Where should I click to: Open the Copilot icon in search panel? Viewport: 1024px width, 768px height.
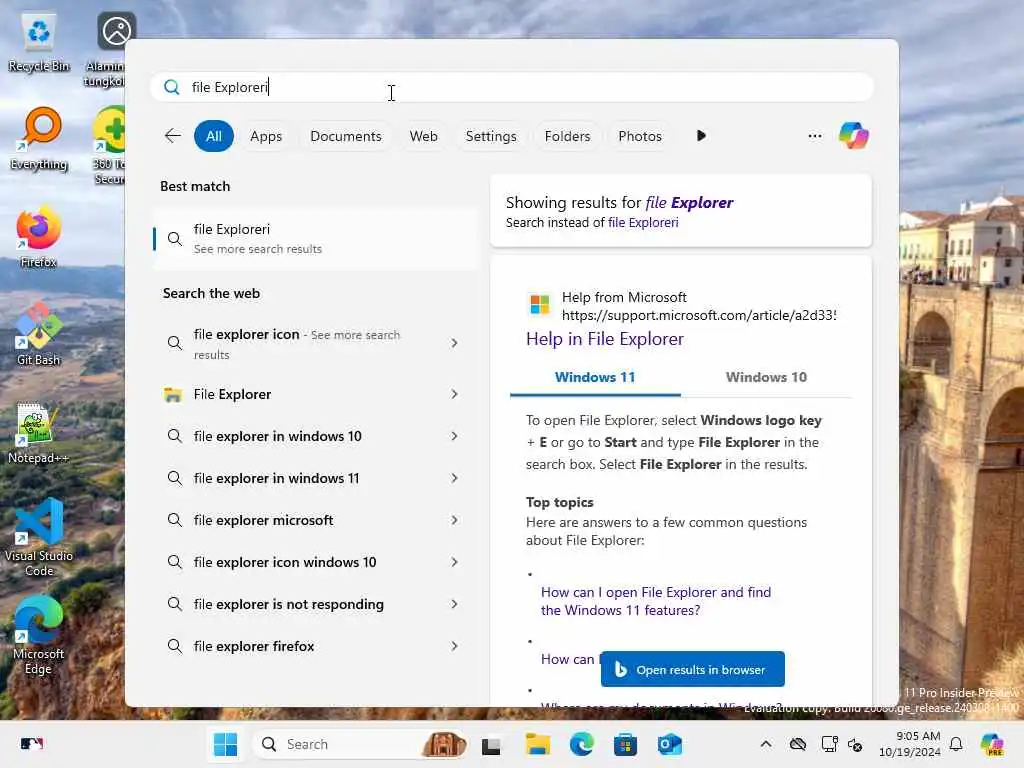click(854, 136)
